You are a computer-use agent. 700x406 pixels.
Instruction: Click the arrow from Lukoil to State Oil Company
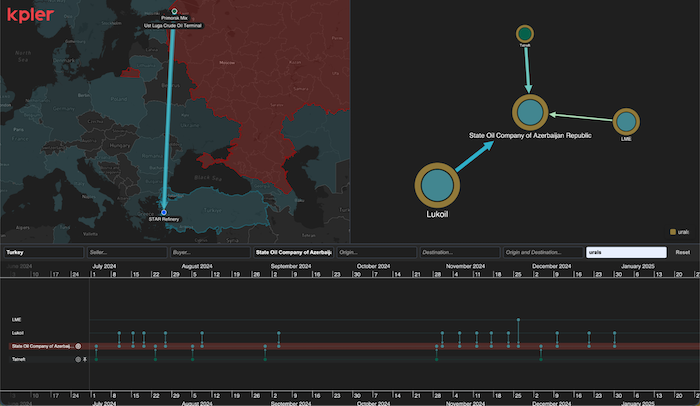(475, 156)
